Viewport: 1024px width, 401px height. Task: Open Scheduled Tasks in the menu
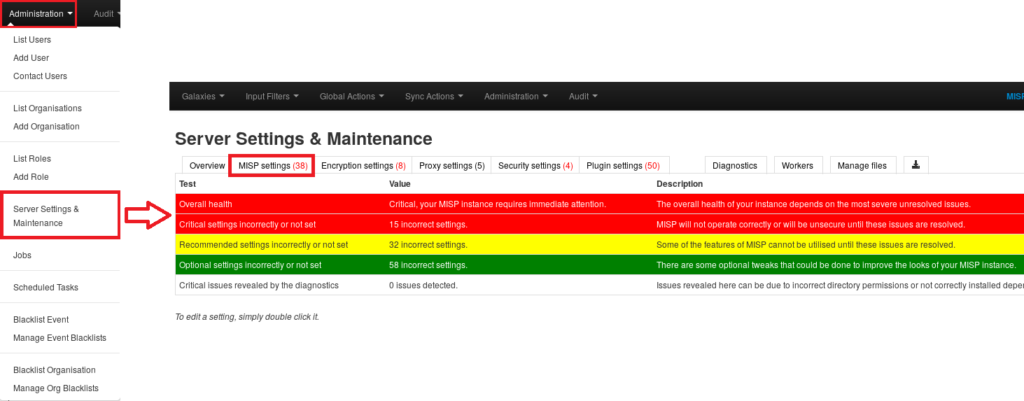46,287
